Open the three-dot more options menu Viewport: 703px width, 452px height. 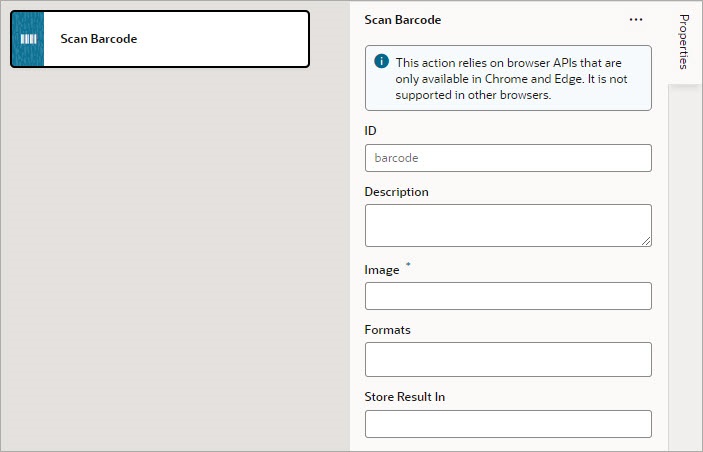[636, 20]
